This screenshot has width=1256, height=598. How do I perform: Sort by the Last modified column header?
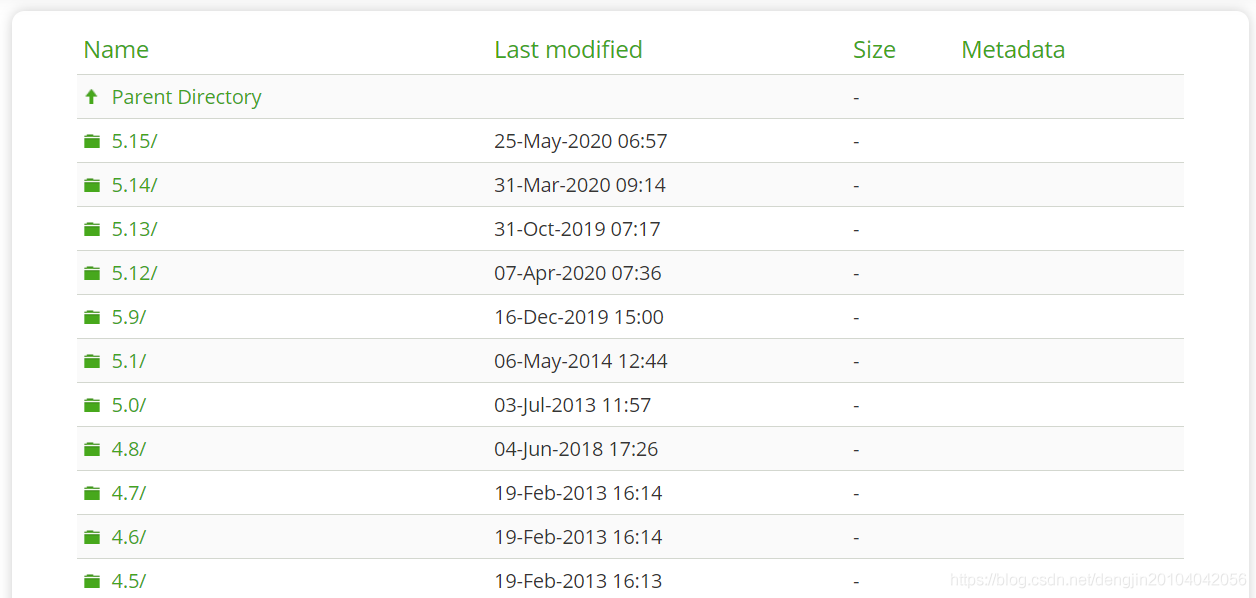tap(568, 50)
